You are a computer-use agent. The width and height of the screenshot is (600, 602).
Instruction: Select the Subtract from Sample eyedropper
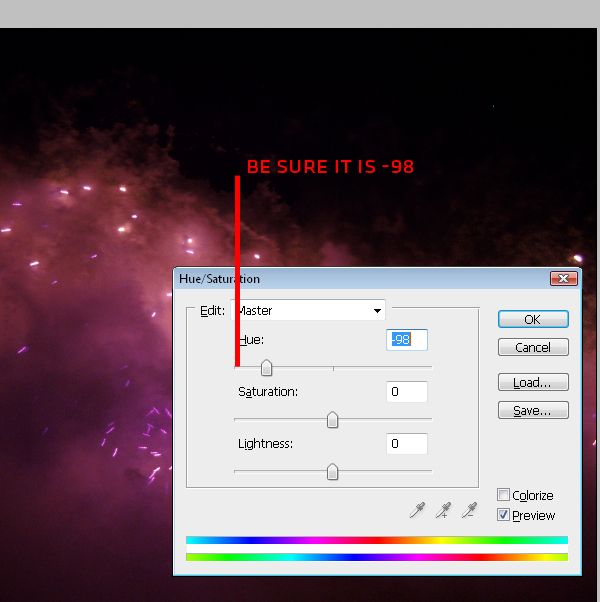tap(469, 510)
